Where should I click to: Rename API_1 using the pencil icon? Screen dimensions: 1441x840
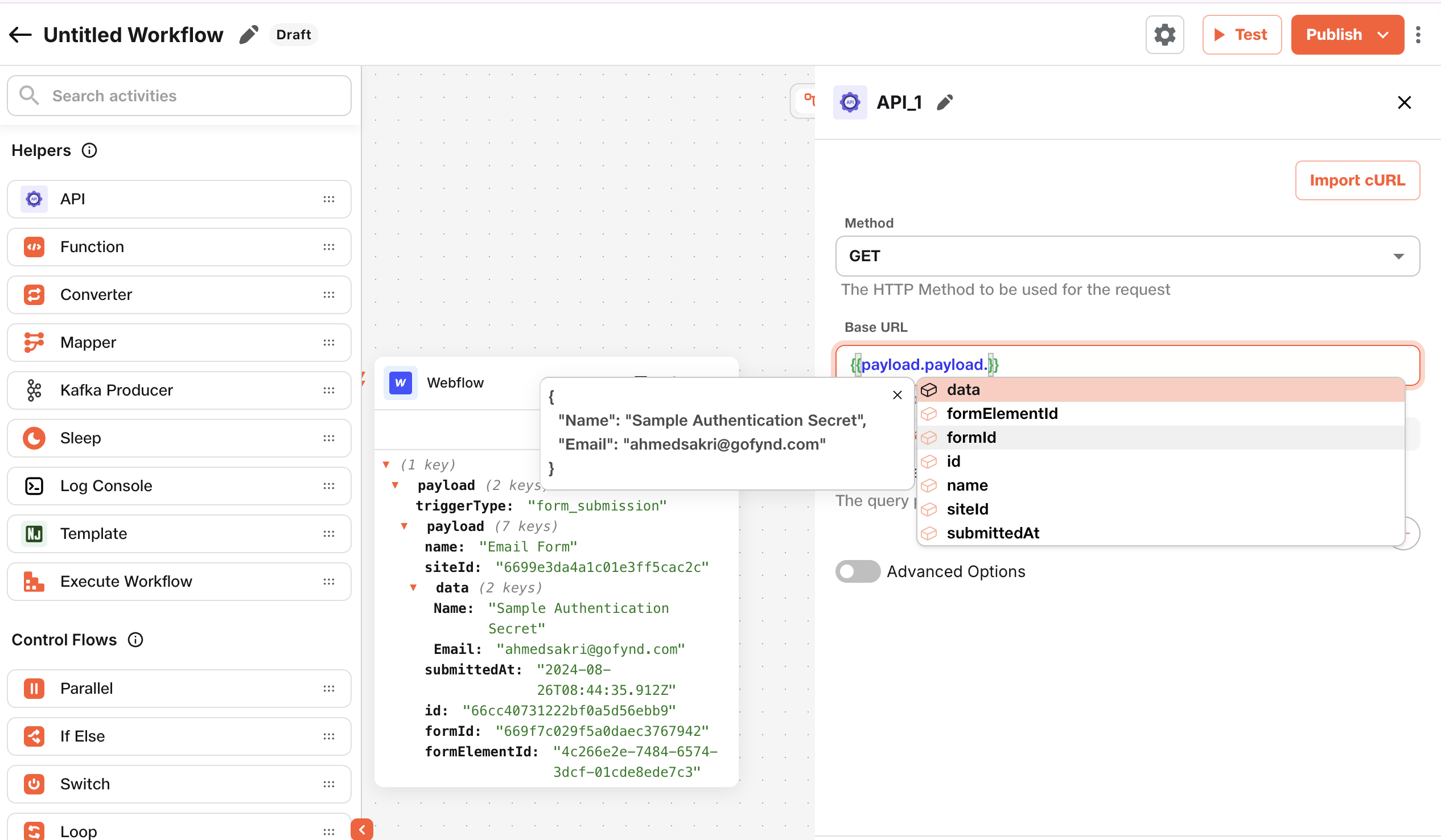[945, 102]
